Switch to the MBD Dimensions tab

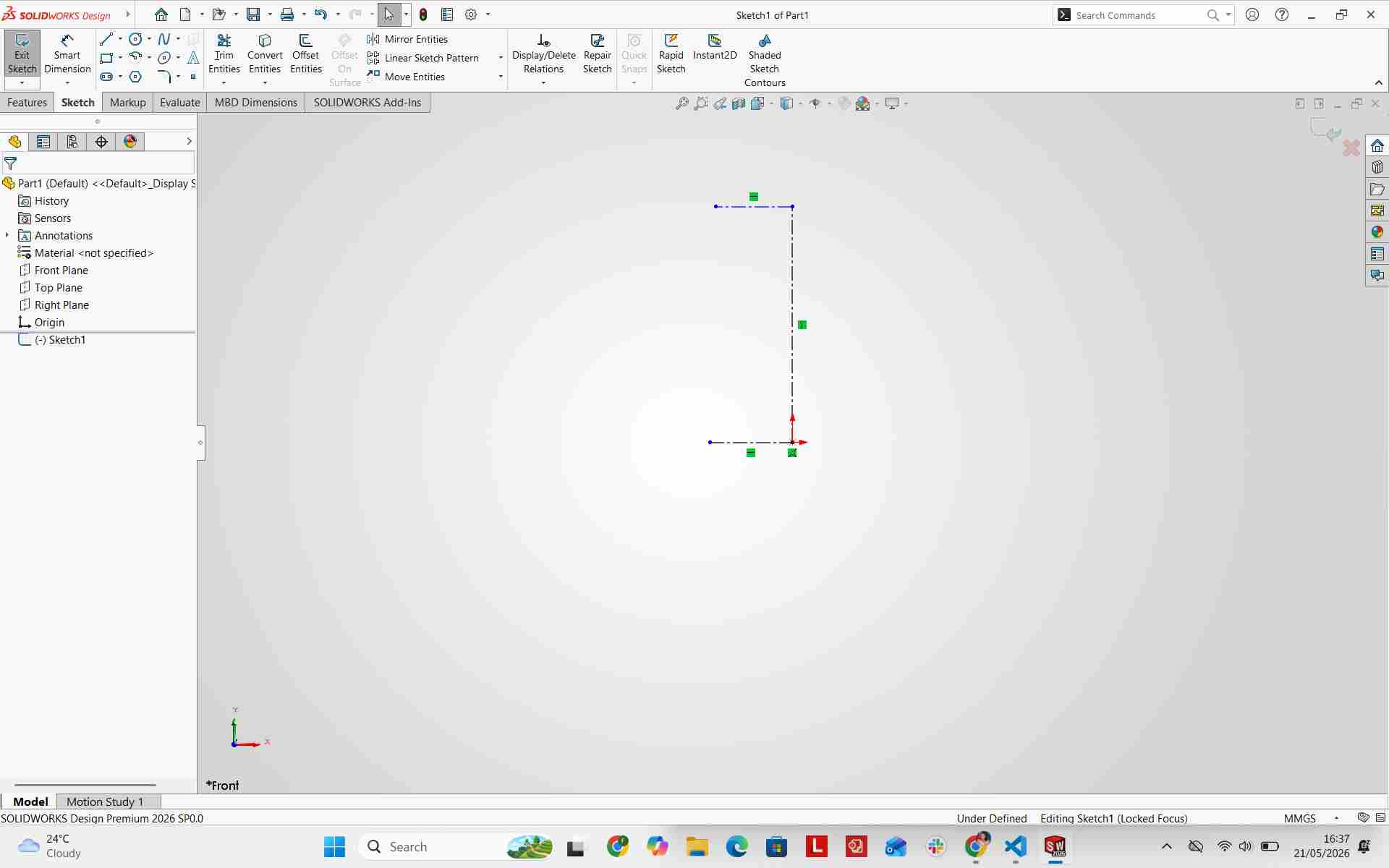256,103
